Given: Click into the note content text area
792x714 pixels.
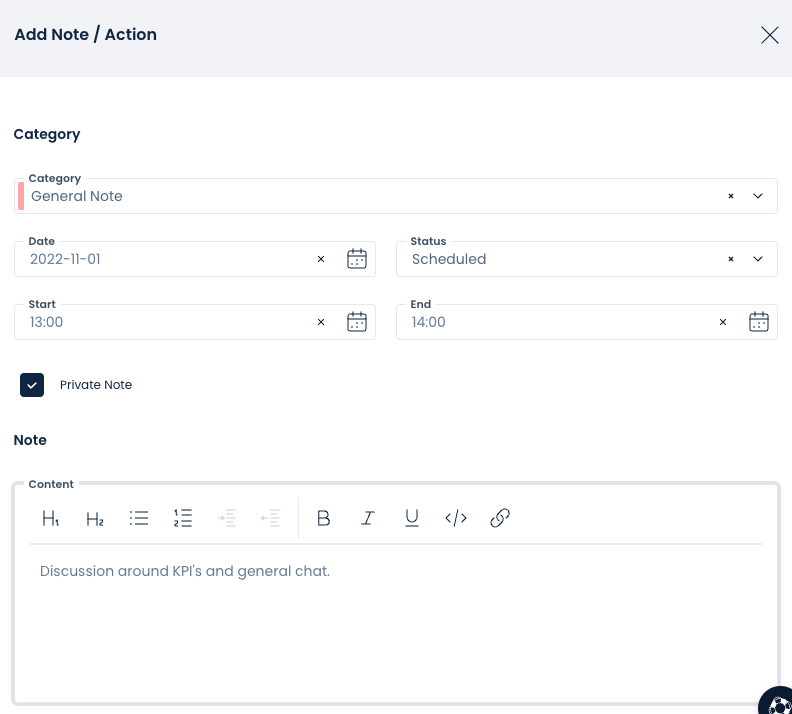Looking at the screenshot, I should tap(395, 620).
